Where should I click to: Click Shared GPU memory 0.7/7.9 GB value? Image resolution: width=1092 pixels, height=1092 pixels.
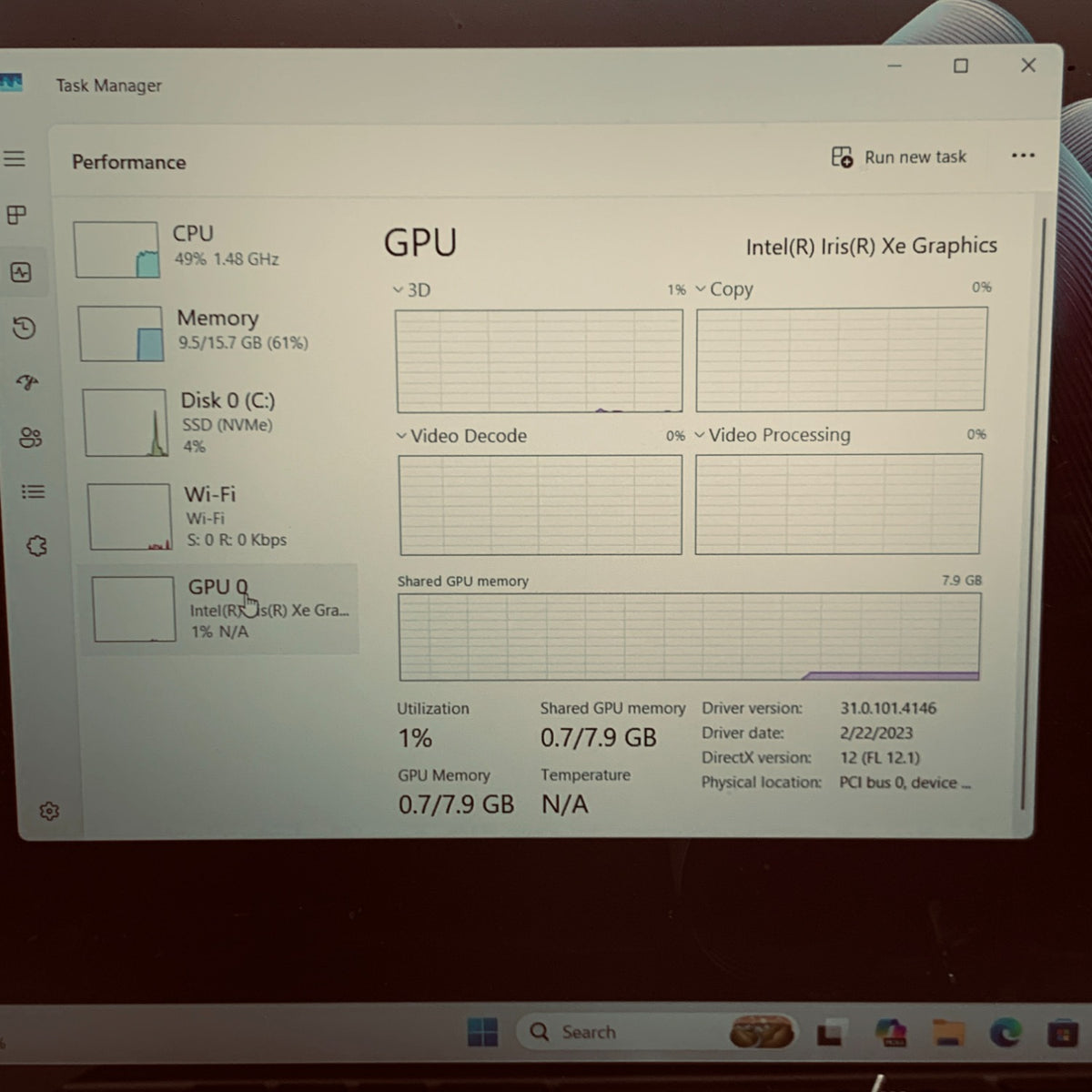(598, 737)
